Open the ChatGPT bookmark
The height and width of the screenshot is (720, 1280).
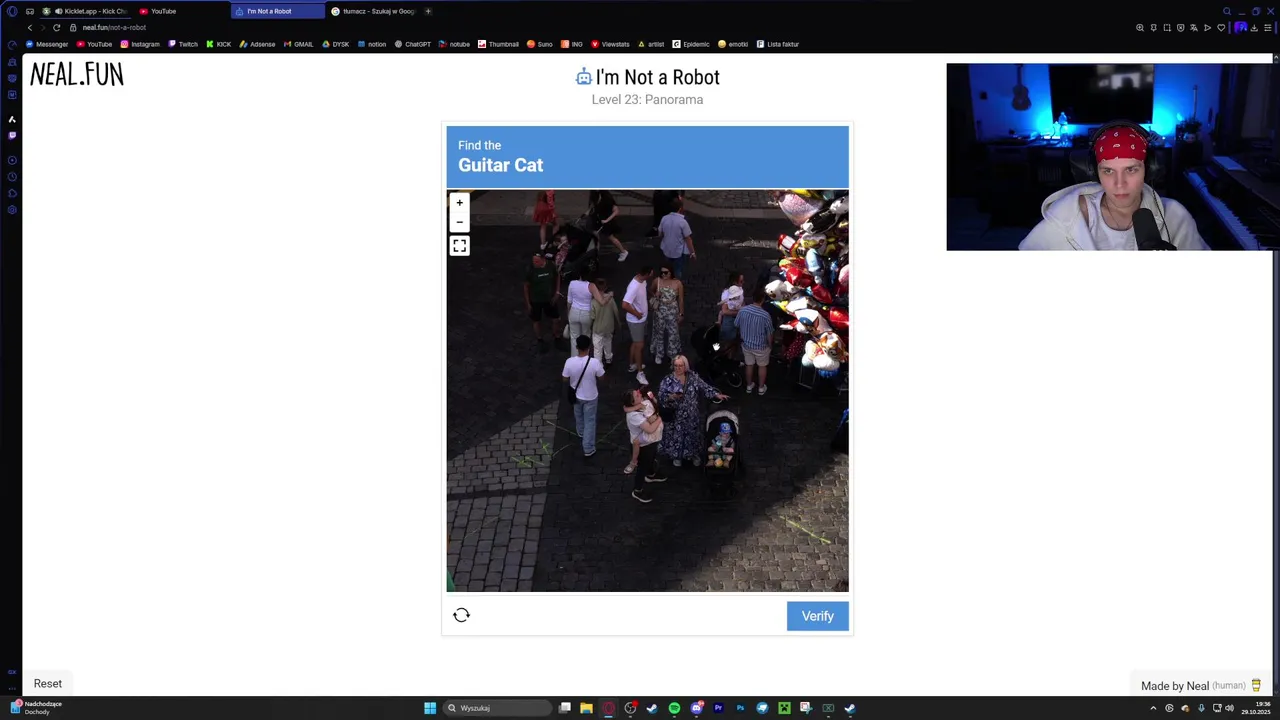[x=412, y=44]
